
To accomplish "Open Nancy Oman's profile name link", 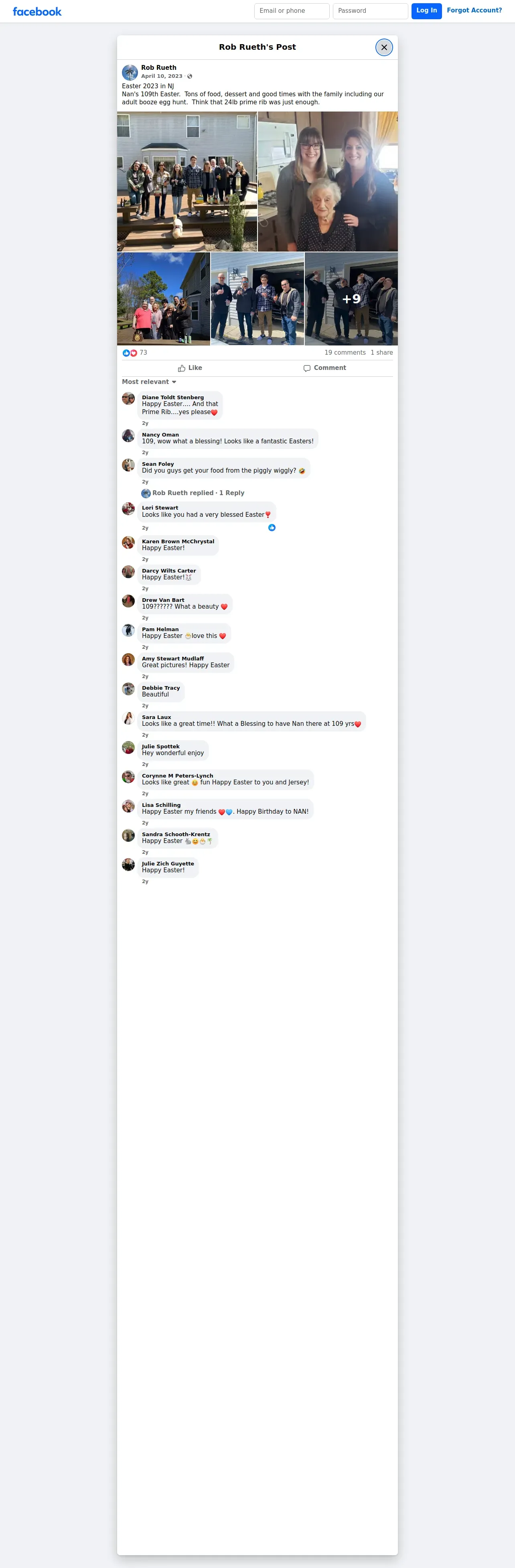I will click(x=160, y=435).
